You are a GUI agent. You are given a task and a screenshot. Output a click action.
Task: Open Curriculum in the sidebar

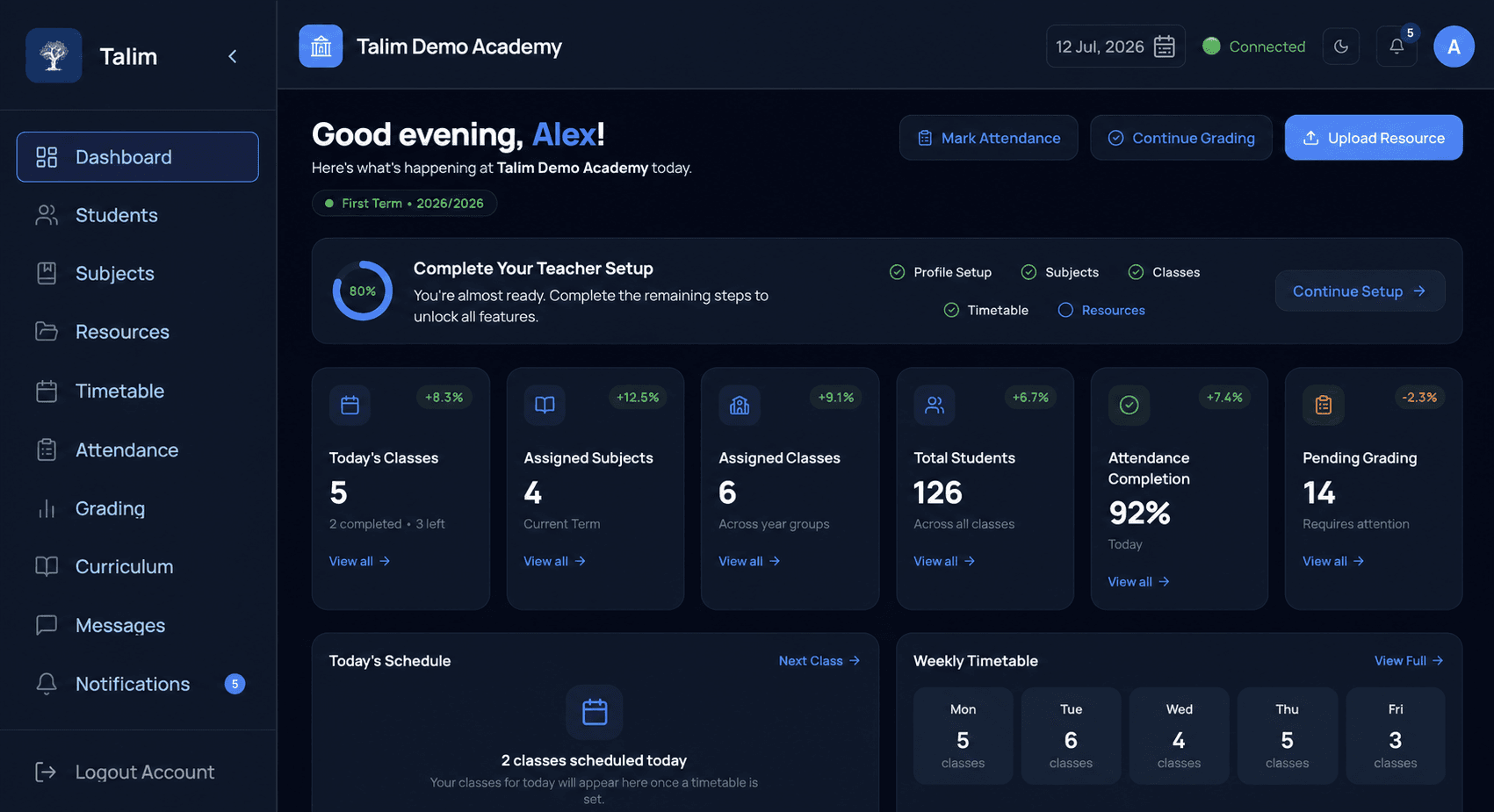(138, 566)
